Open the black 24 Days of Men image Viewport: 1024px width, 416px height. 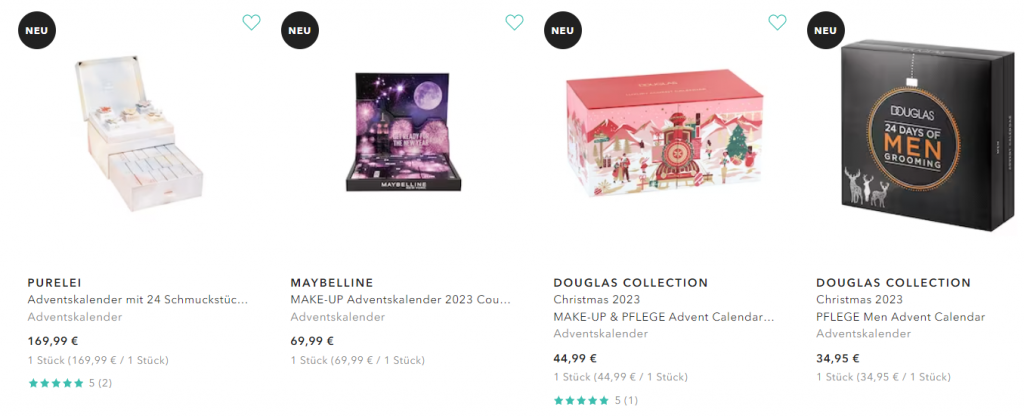pyautogui.click(x=927, y=135)
